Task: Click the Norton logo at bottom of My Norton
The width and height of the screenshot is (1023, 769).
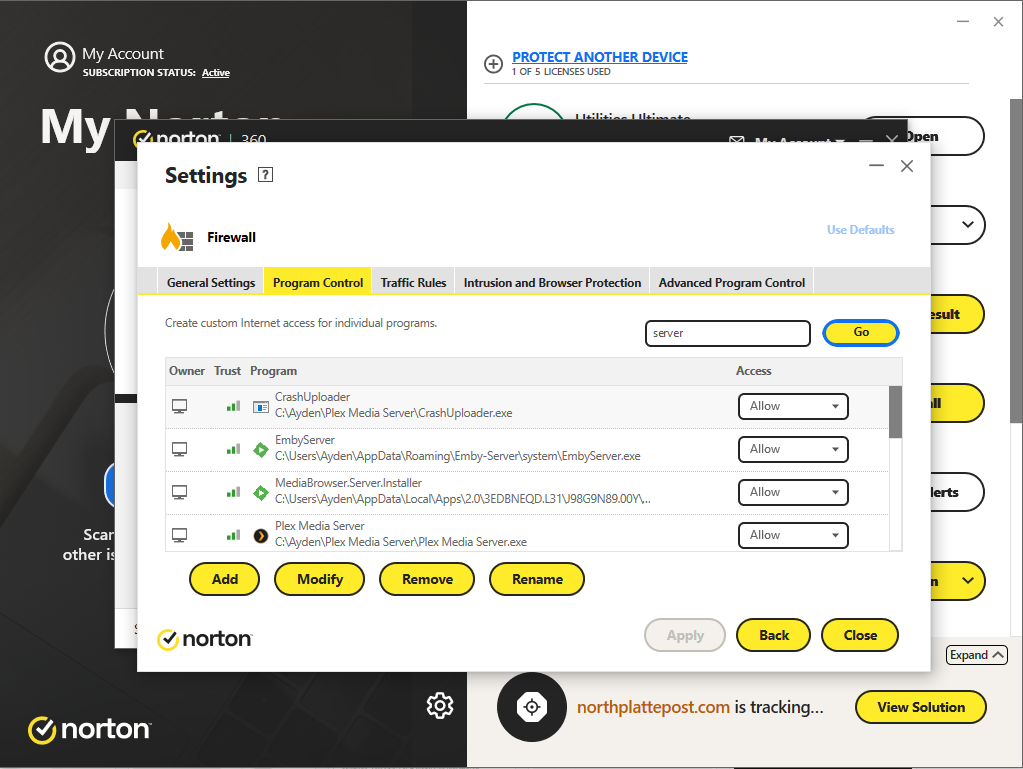Action: (x=89, y=730)
